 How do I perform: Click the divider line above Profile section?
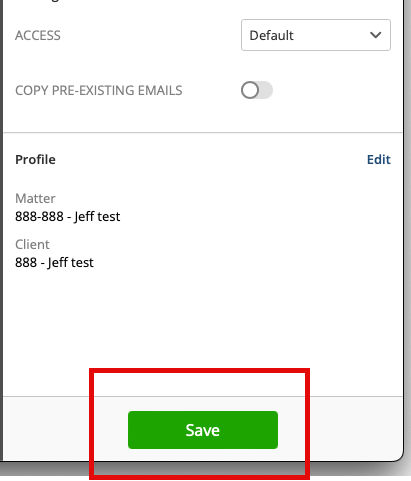coord(203,133)
